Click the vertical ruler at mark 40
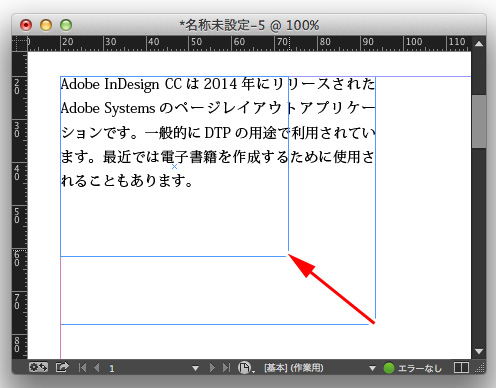The width and height of the screenshot is (496, 388). [17, 173]
